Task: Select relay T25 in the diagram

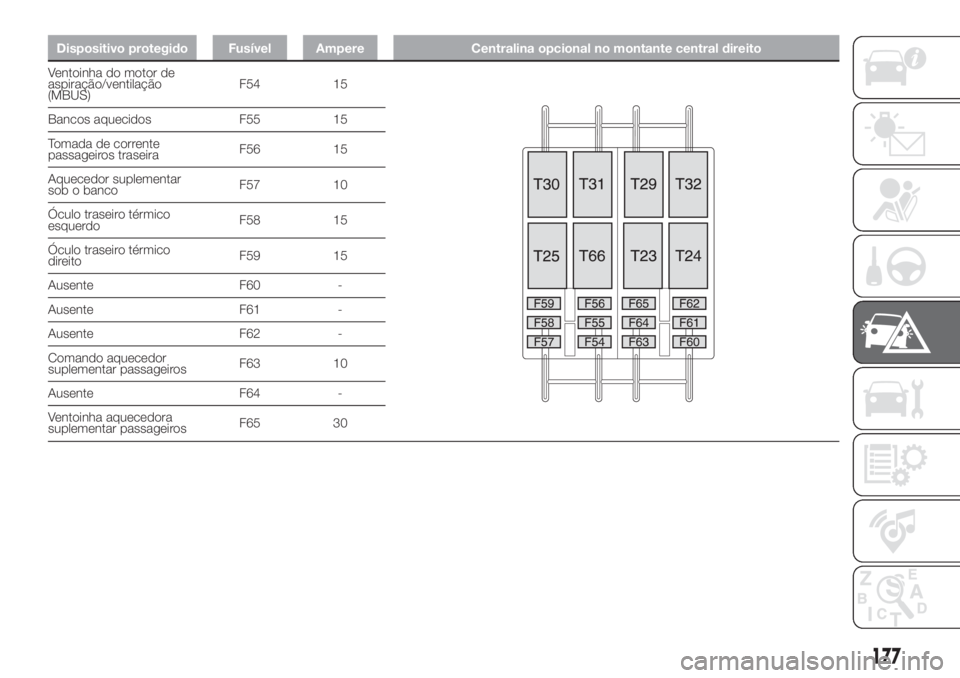Action: pos(547,255)
